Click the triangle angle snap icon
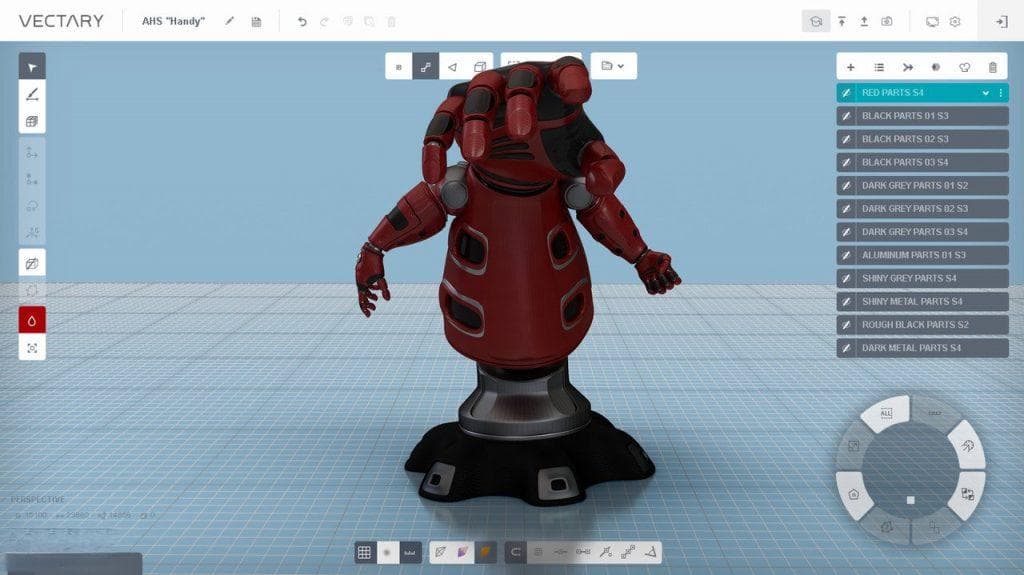The width and height of the screenshot is (1024, 575). (x=650, y=552)
